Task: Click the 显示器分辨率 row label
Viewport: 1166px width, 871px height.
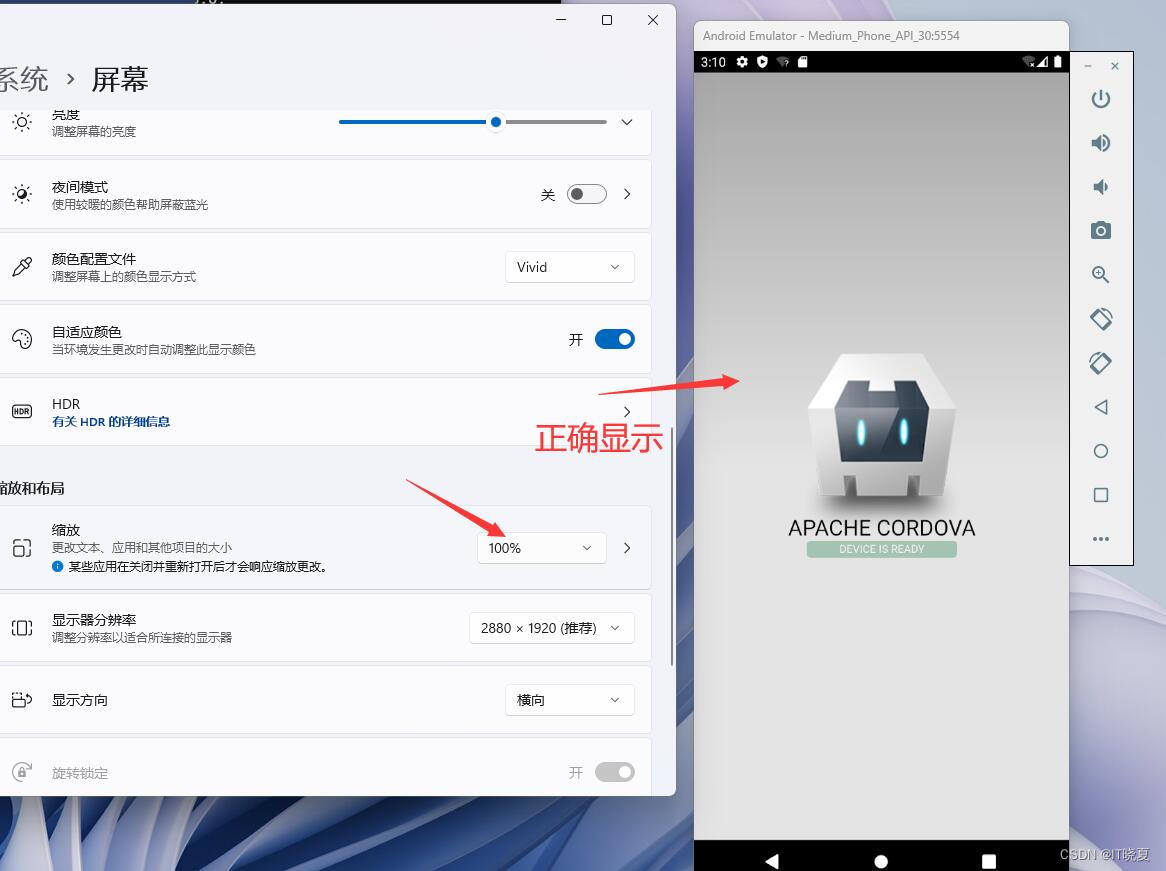Action: (x=94, y=620)
